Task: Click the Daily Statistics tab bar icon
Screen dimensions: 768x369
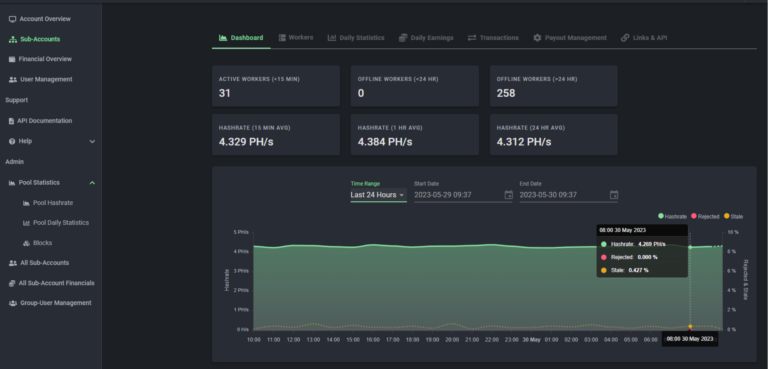Action: coord(332,38)
